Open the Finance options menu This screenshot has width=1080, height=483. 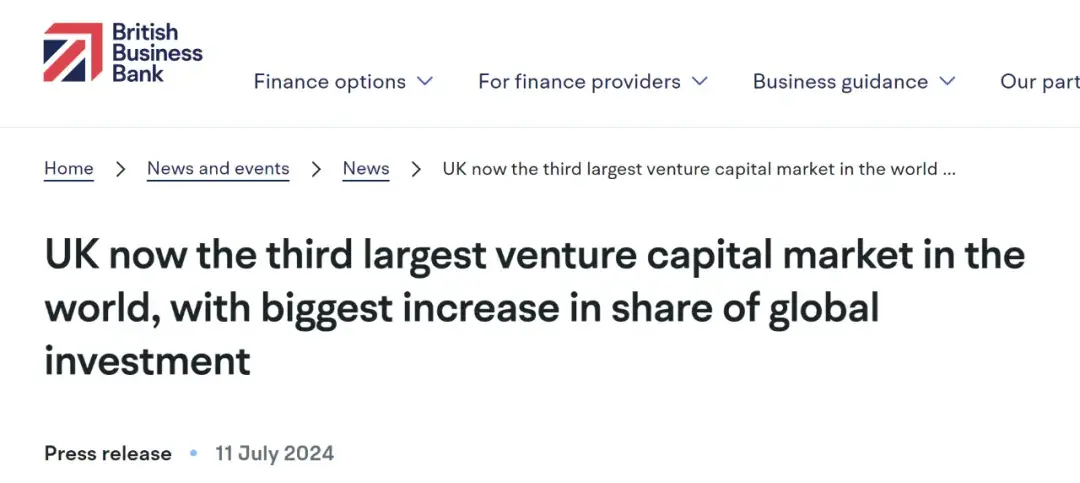click(329, 82)
